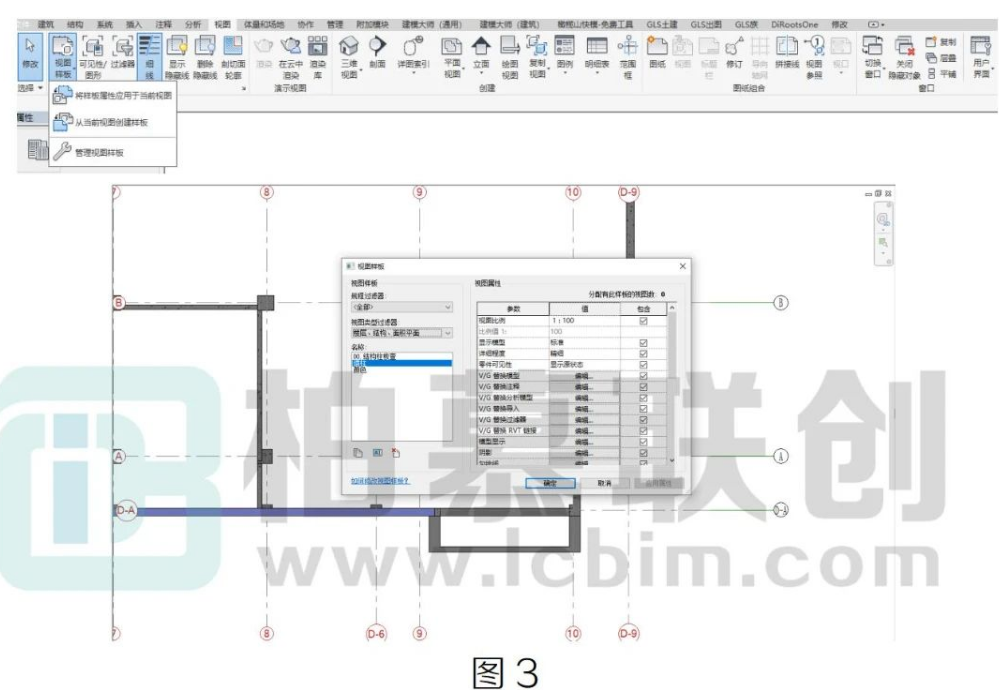Open the 如何修改视图样板 help link
The image size is (999, 690).
(x=380, y=480)
